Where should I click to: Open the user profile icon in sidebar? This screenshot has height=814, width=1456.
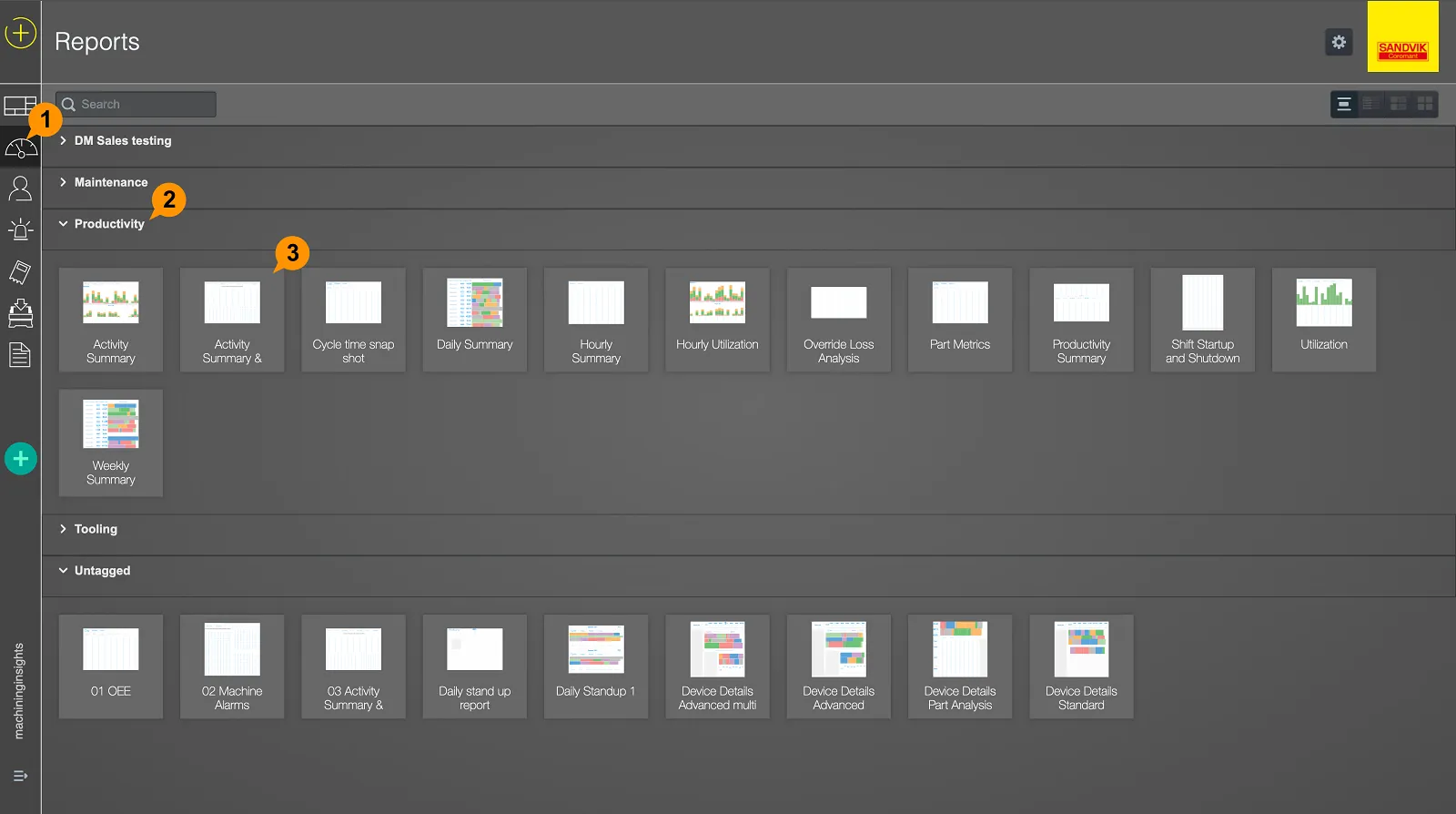coord(20,188)
